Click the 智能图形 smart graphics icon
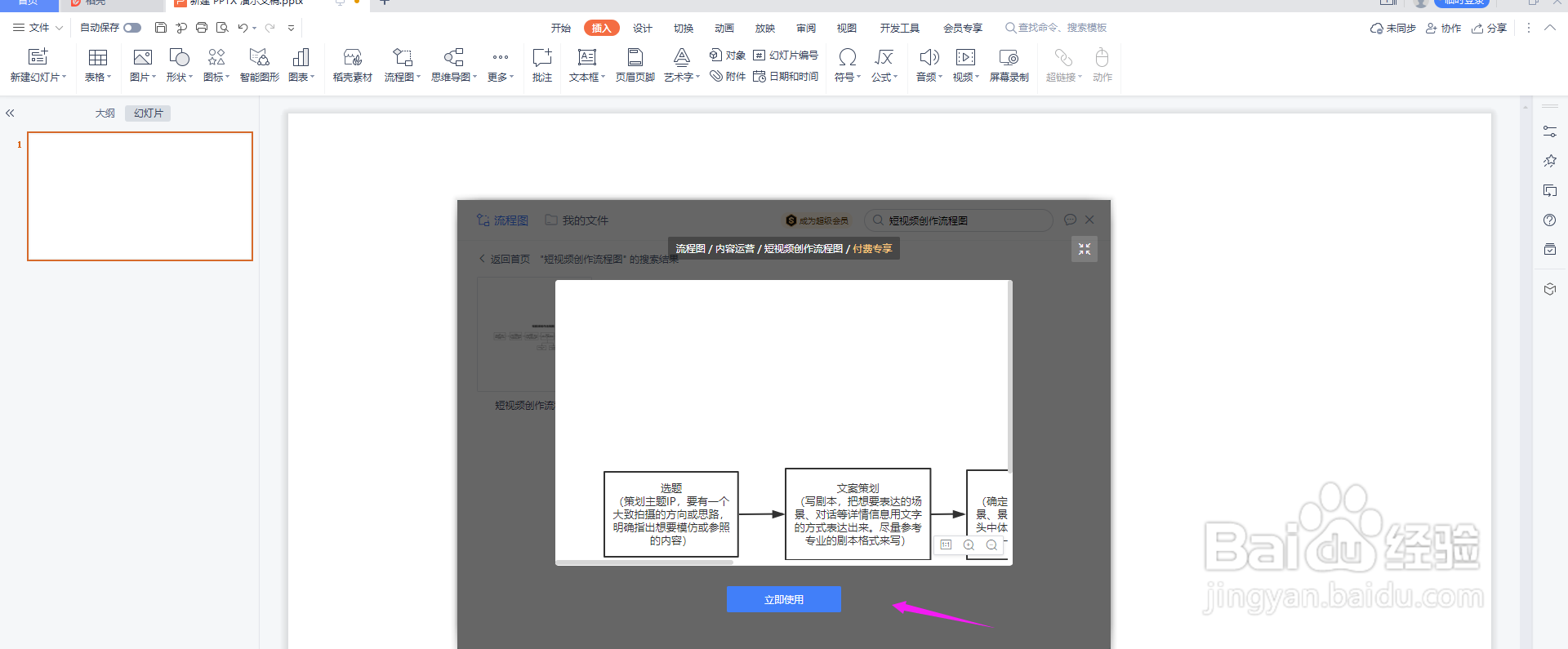1568x649 pixels. [x=259, y=57]
